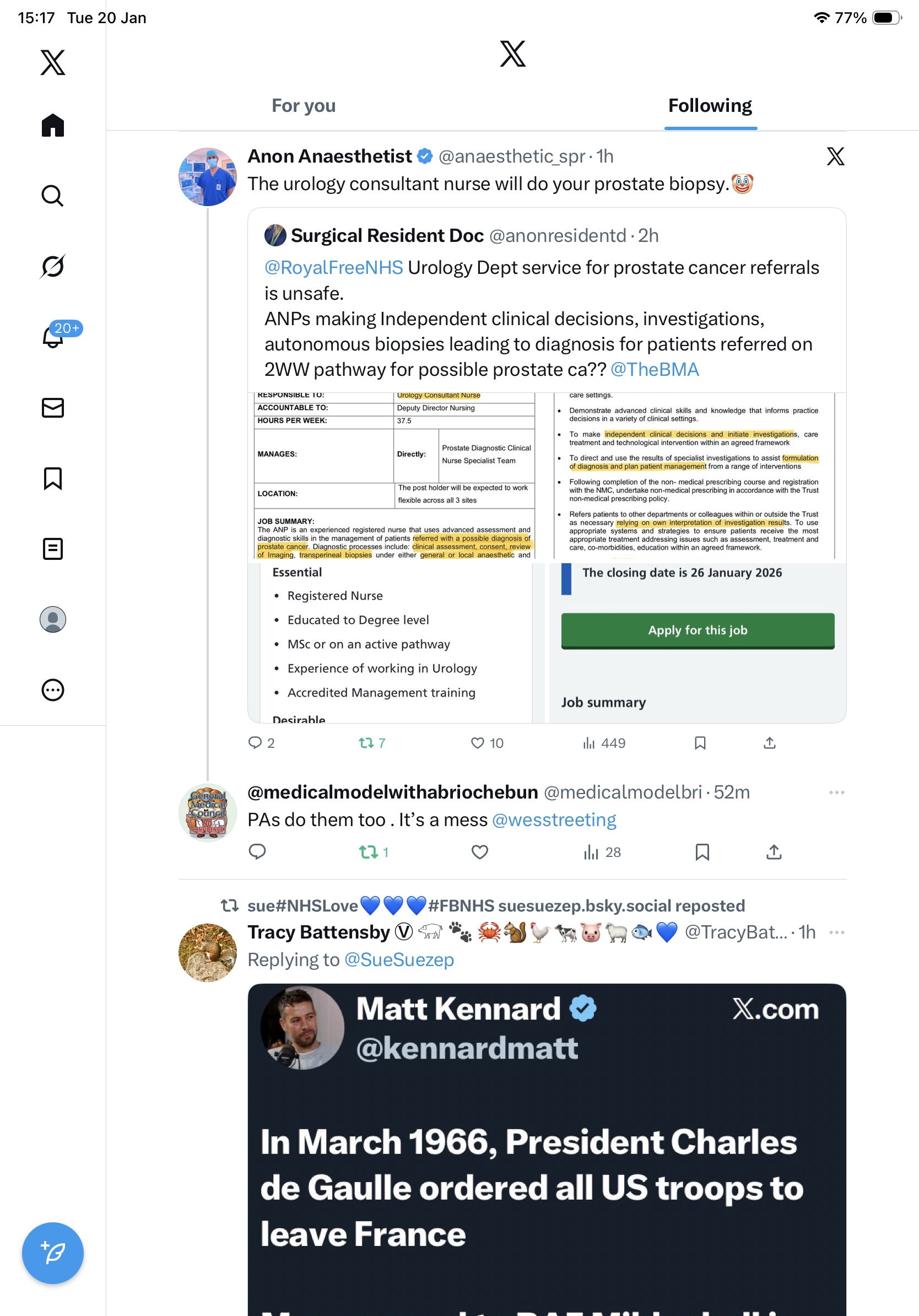Open Lists icon in sidebar
Image resolution: width=919 pixels, height=1316 pixels.
pos(52,548)
